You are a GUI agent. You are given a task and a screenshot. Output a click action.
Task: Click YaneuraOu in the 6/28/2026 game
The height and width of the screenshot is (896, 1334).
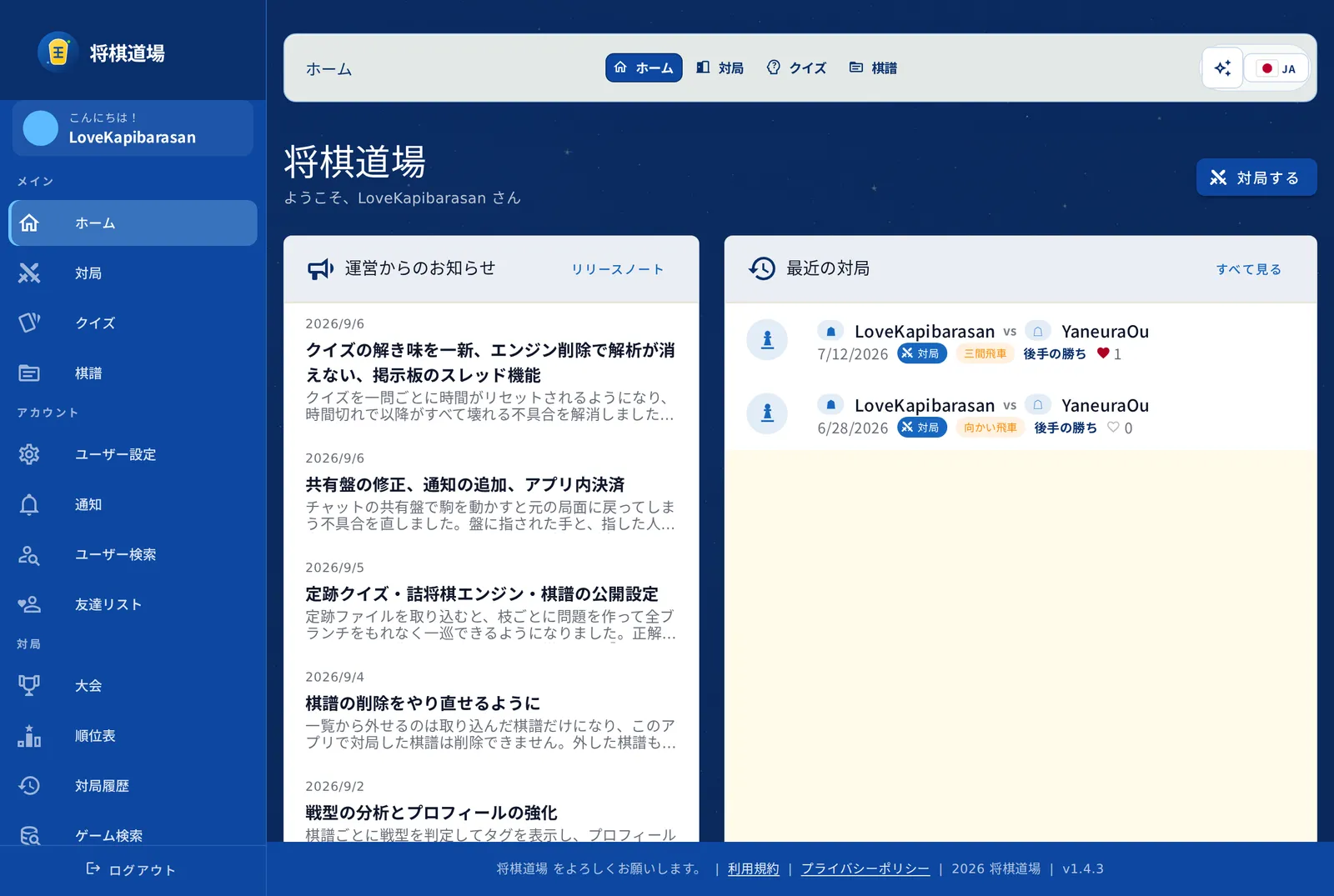[1105, 406]
